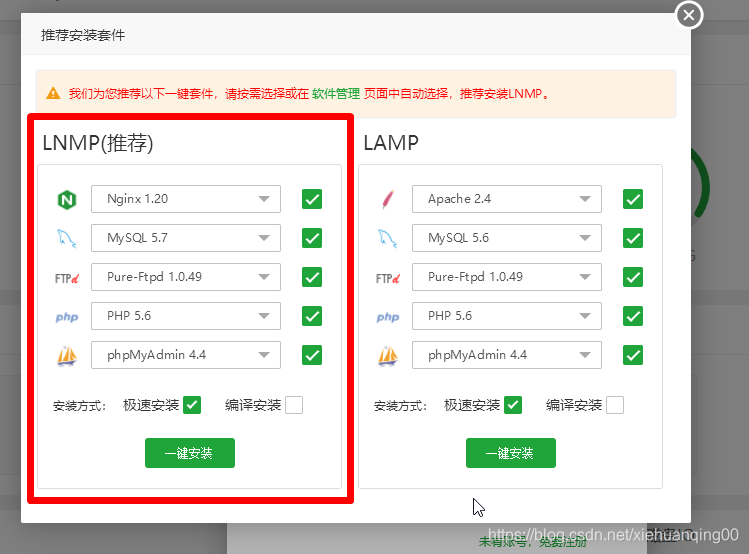The height and width of the screenshot is (554, 749).
Task: Uncheck MySQL 5.7 in LNMP
Action: 312,238
